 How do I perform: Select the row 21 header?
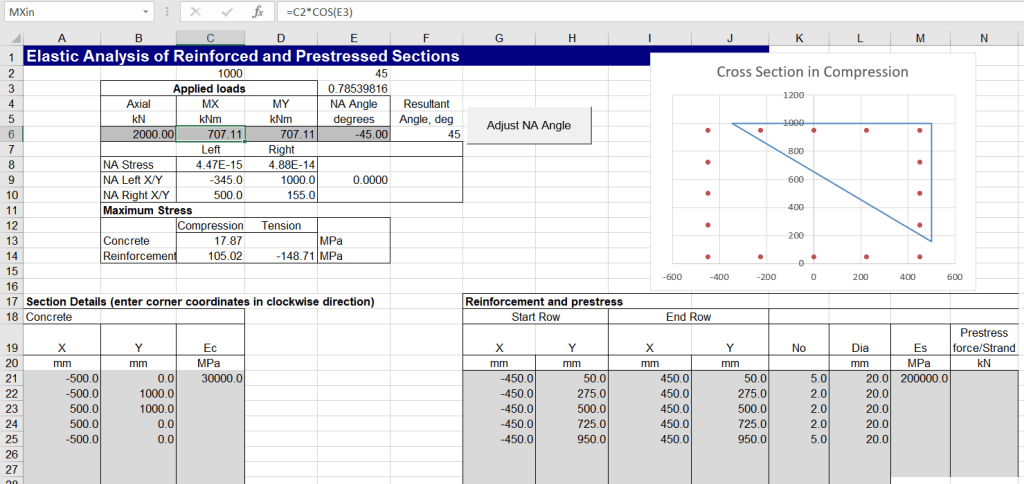(10, 379)
